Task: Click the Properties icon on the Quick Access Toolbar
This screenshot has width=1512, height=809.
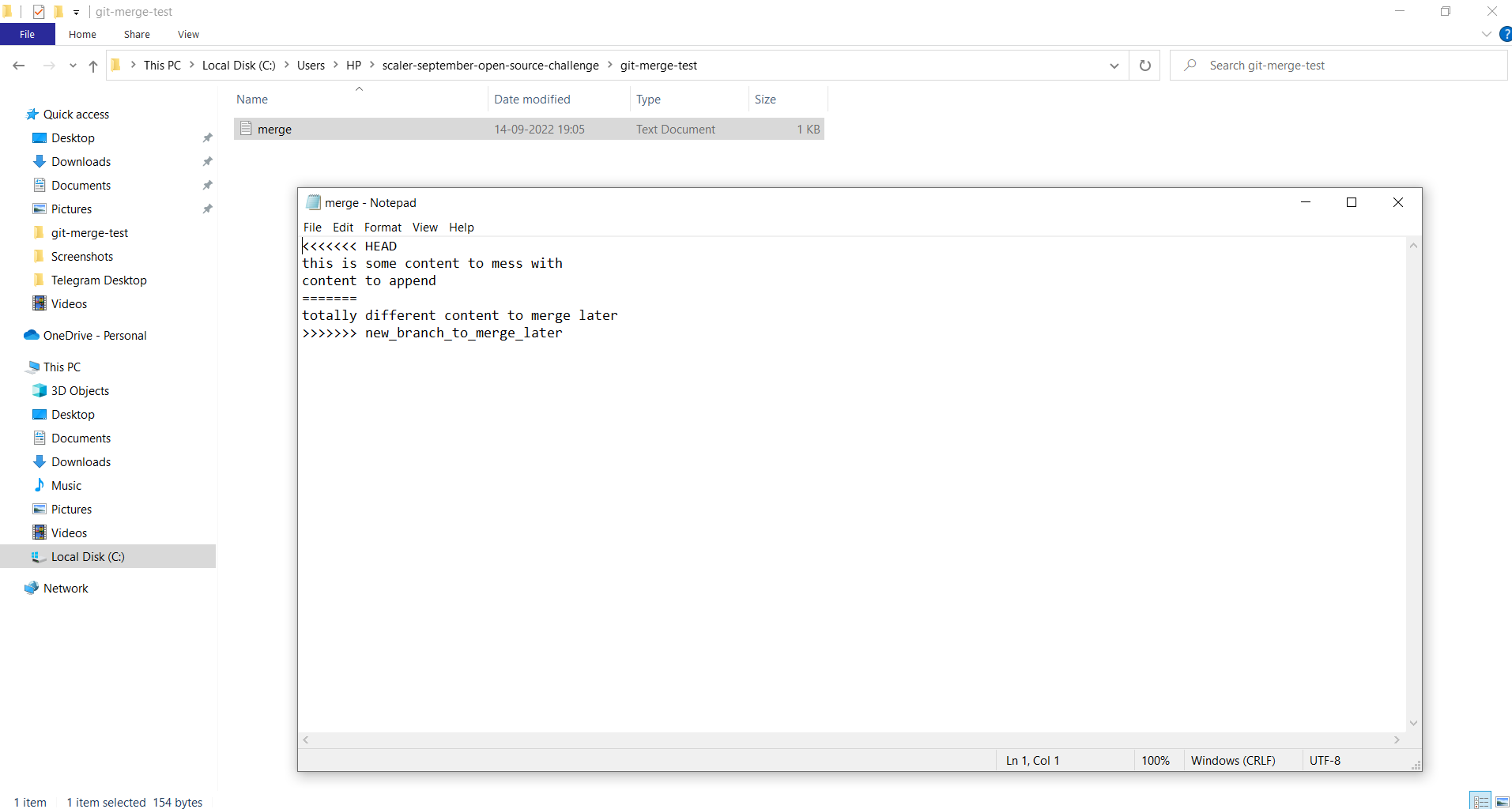Action: pos(38,11)
